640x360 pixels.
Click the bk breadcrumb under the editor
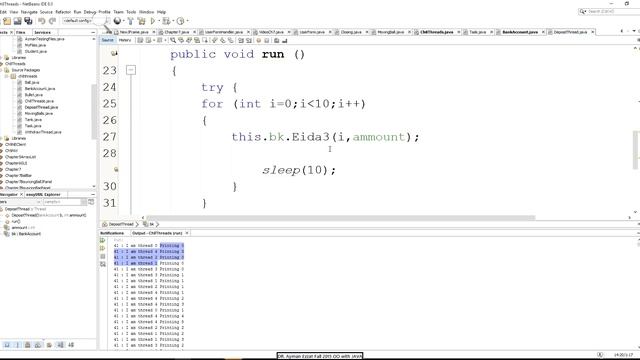(x=152, y=224)
